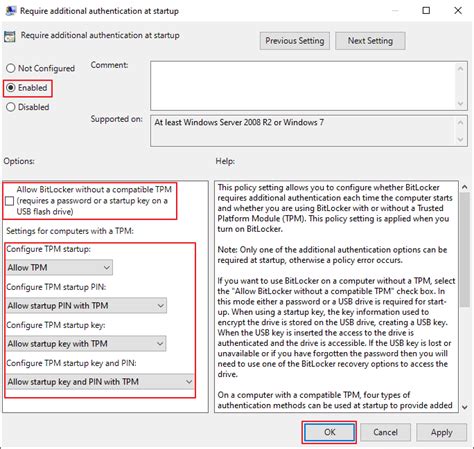This screenshot has width=474, height=449.
Task: Open the startup key and PIN dropdown
Action: [x=100, y=382]
